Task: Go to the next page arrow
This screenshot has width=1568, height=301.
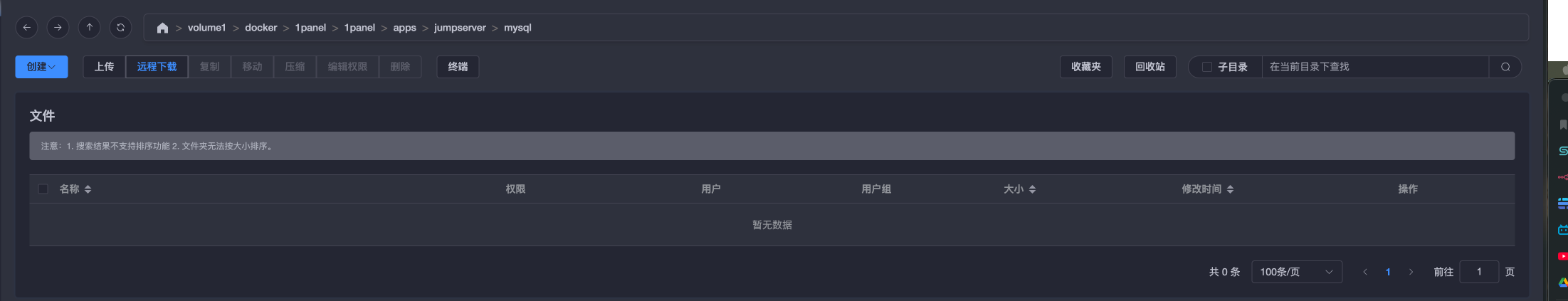Action: tap(1411, 272)
